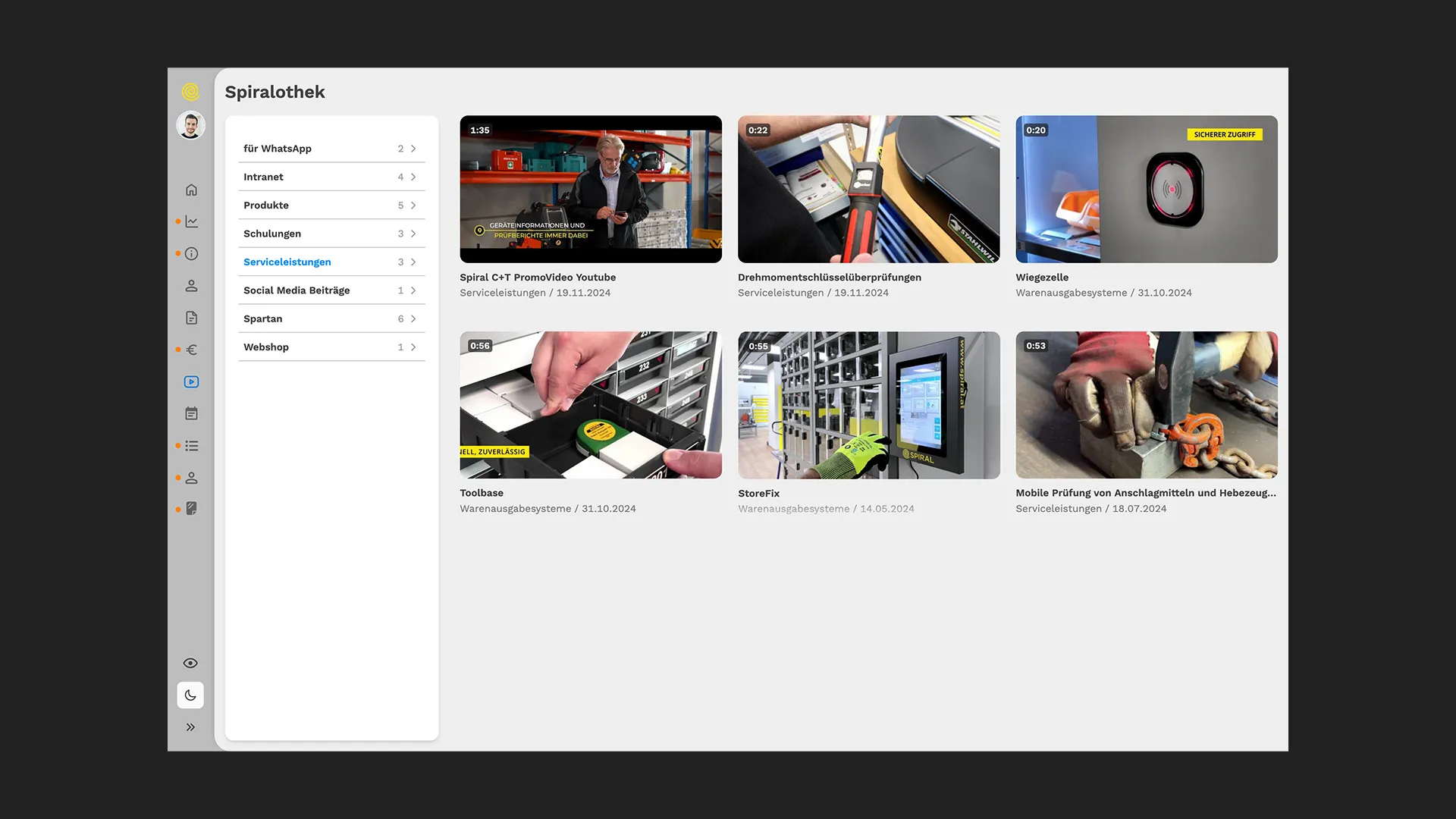Open the StoreFix title link
Image resolution: width=1456 pixels, height=819 pixels.
(758, 494)
